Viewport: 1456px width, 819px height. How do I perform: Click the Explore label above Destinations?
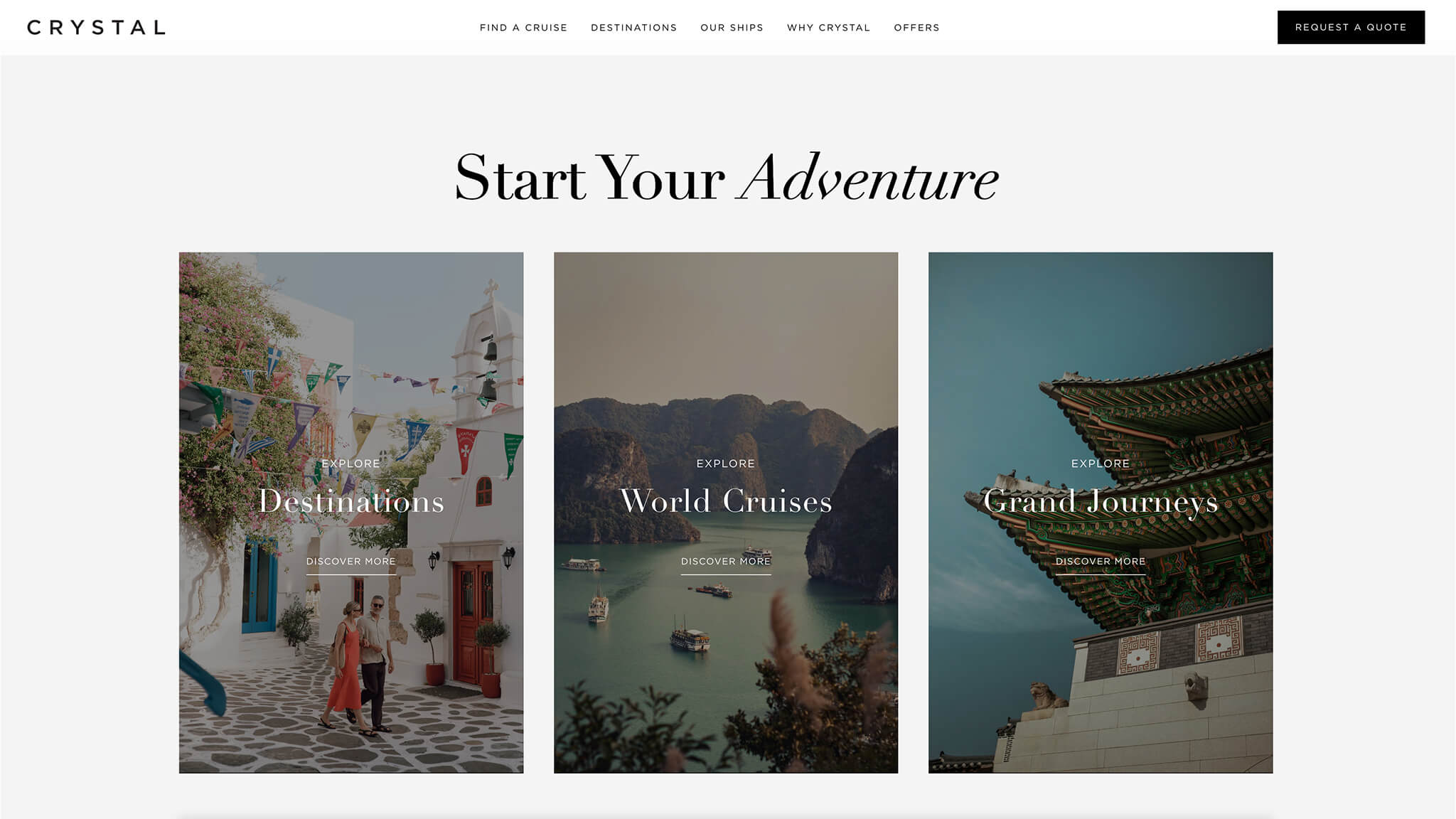351,464
